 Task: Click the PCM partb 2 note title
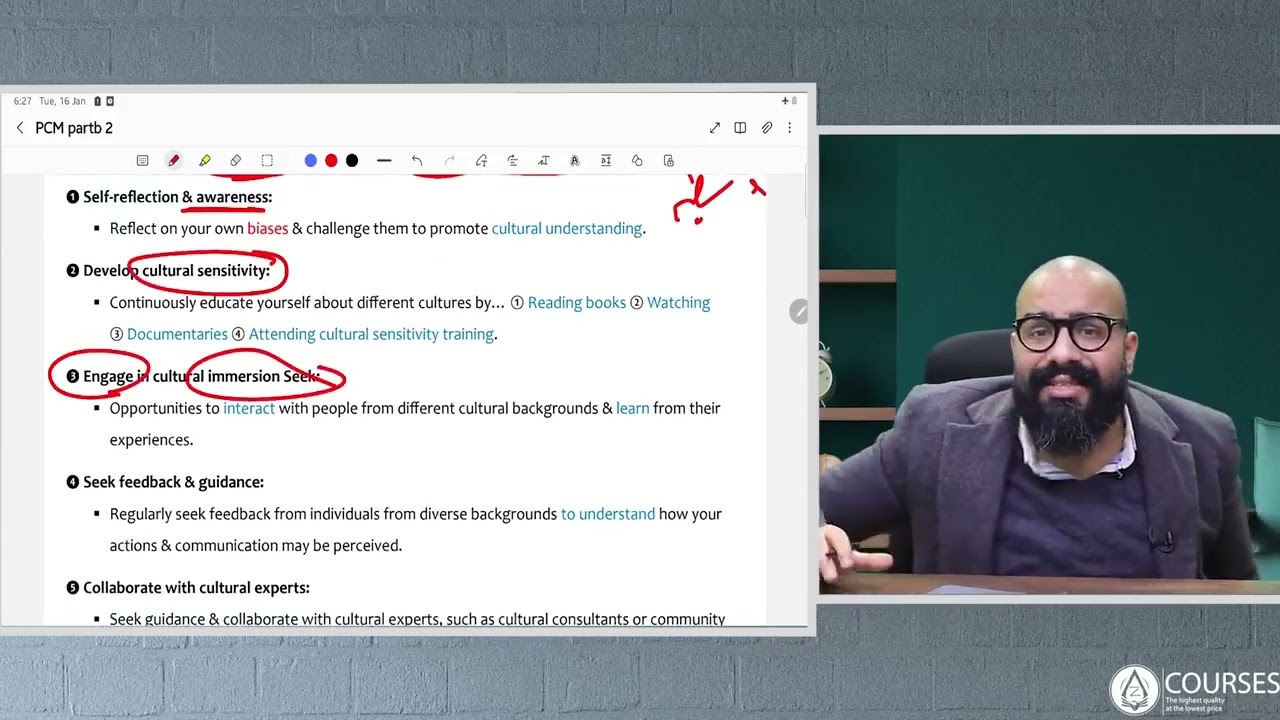(74, 128)
